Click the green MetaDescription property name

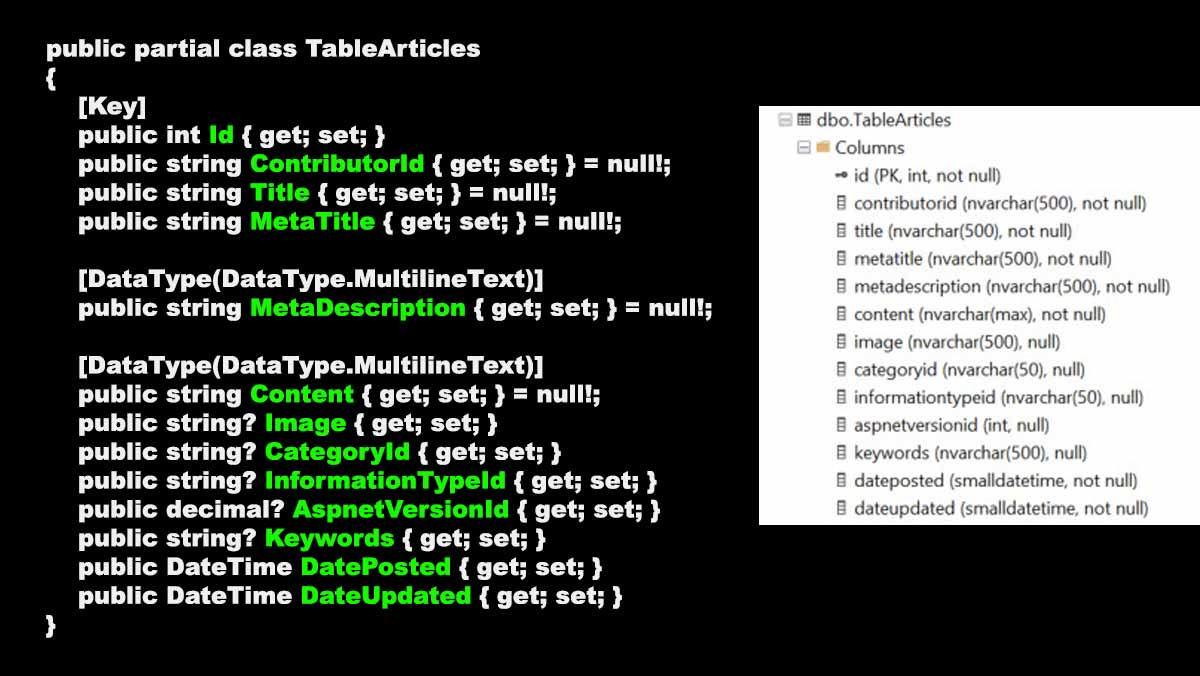point(358,308)
